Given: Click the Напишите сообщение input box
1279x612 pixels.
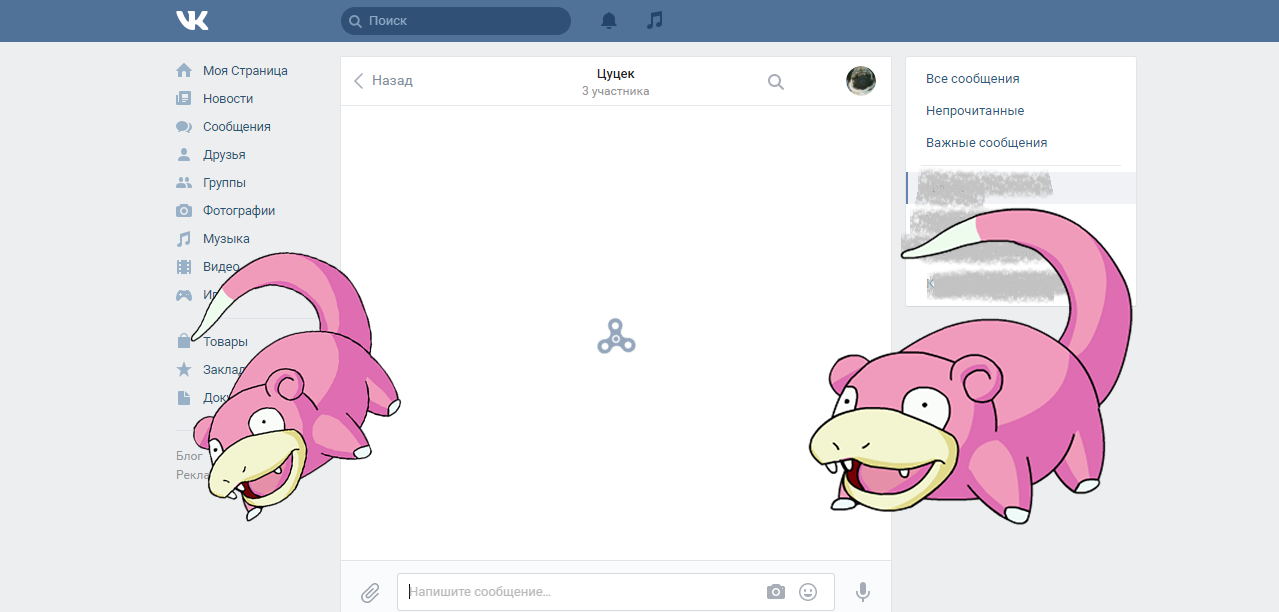Looking at the screenshot, I should (580, 592).
